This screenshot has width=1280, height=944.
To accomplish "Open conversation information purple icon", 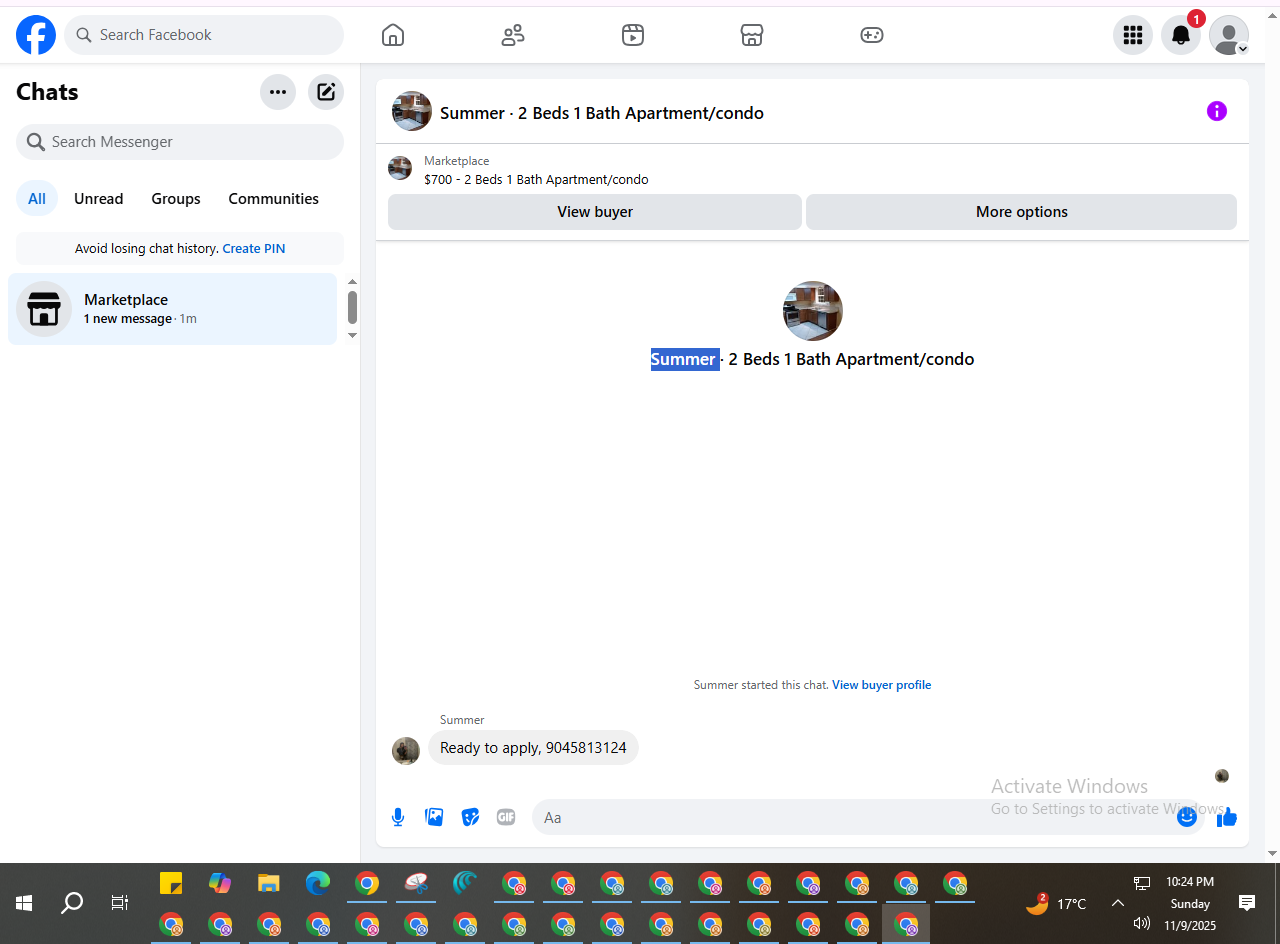I will tap(1217, 111).
